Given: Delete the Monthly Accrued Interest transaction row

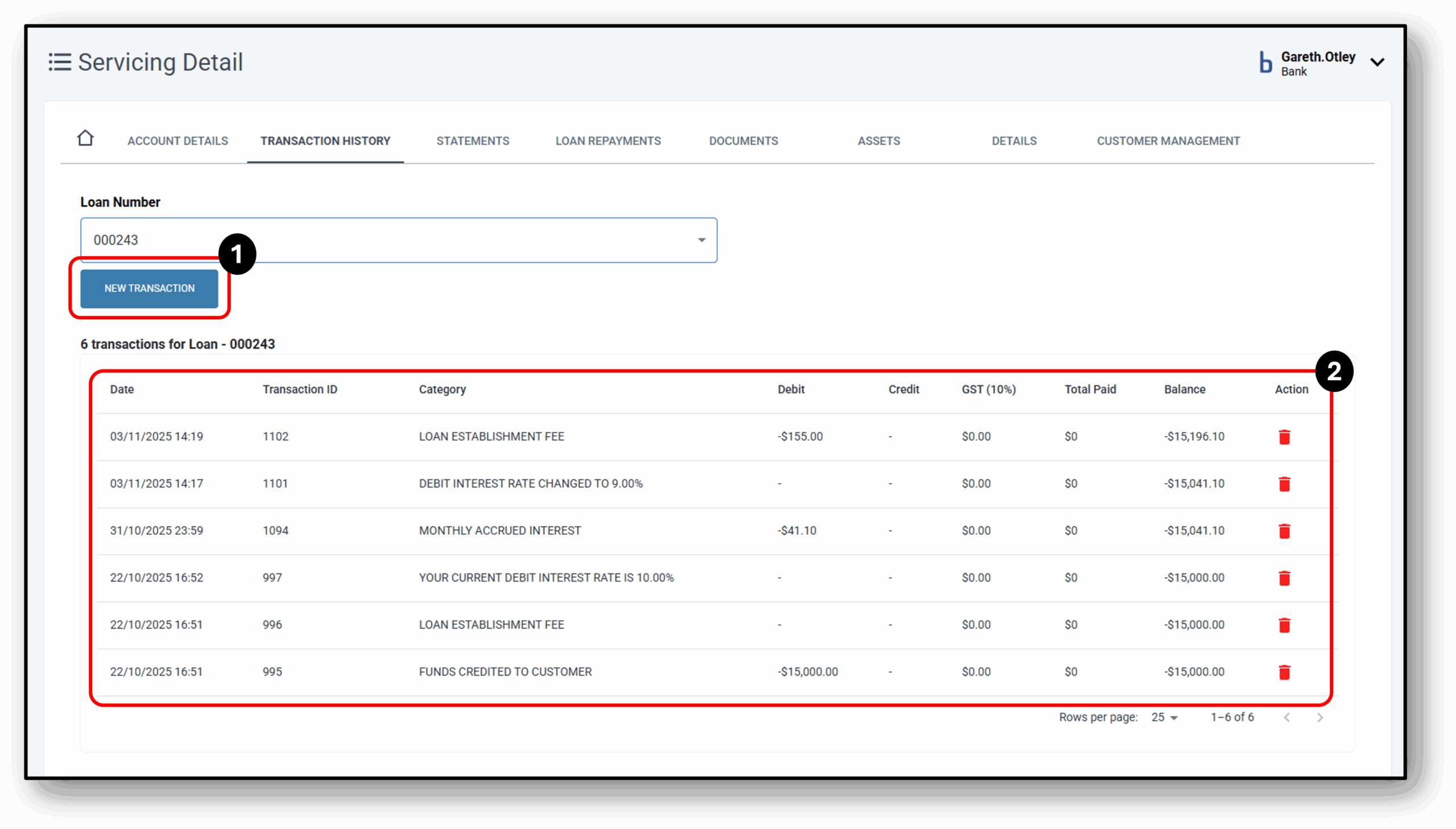Looking at the screenshot, I should [1285, 531].
